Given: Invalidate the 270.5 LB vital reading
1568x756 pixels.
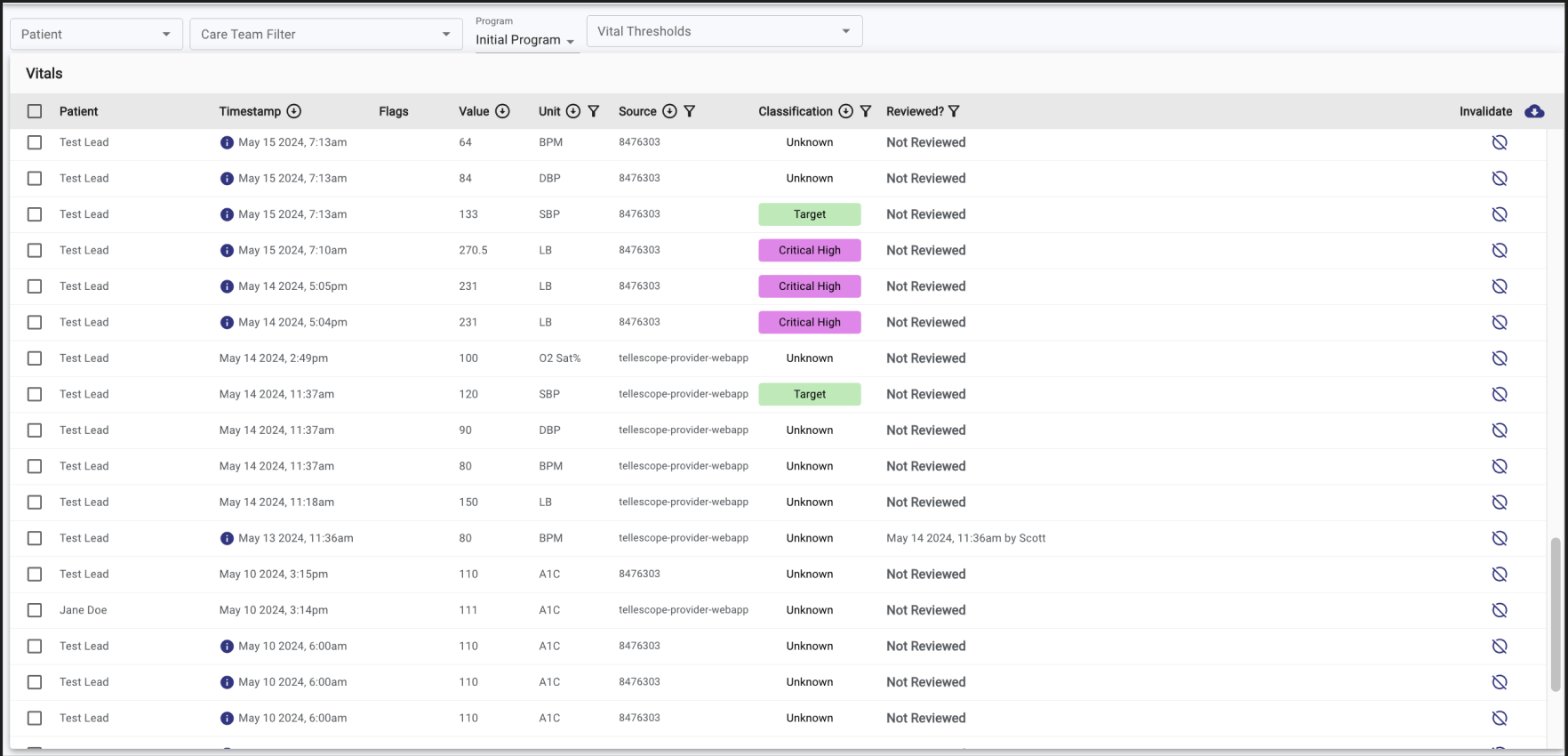Looking at the screenshot, I should click(x=1500, y=250).
